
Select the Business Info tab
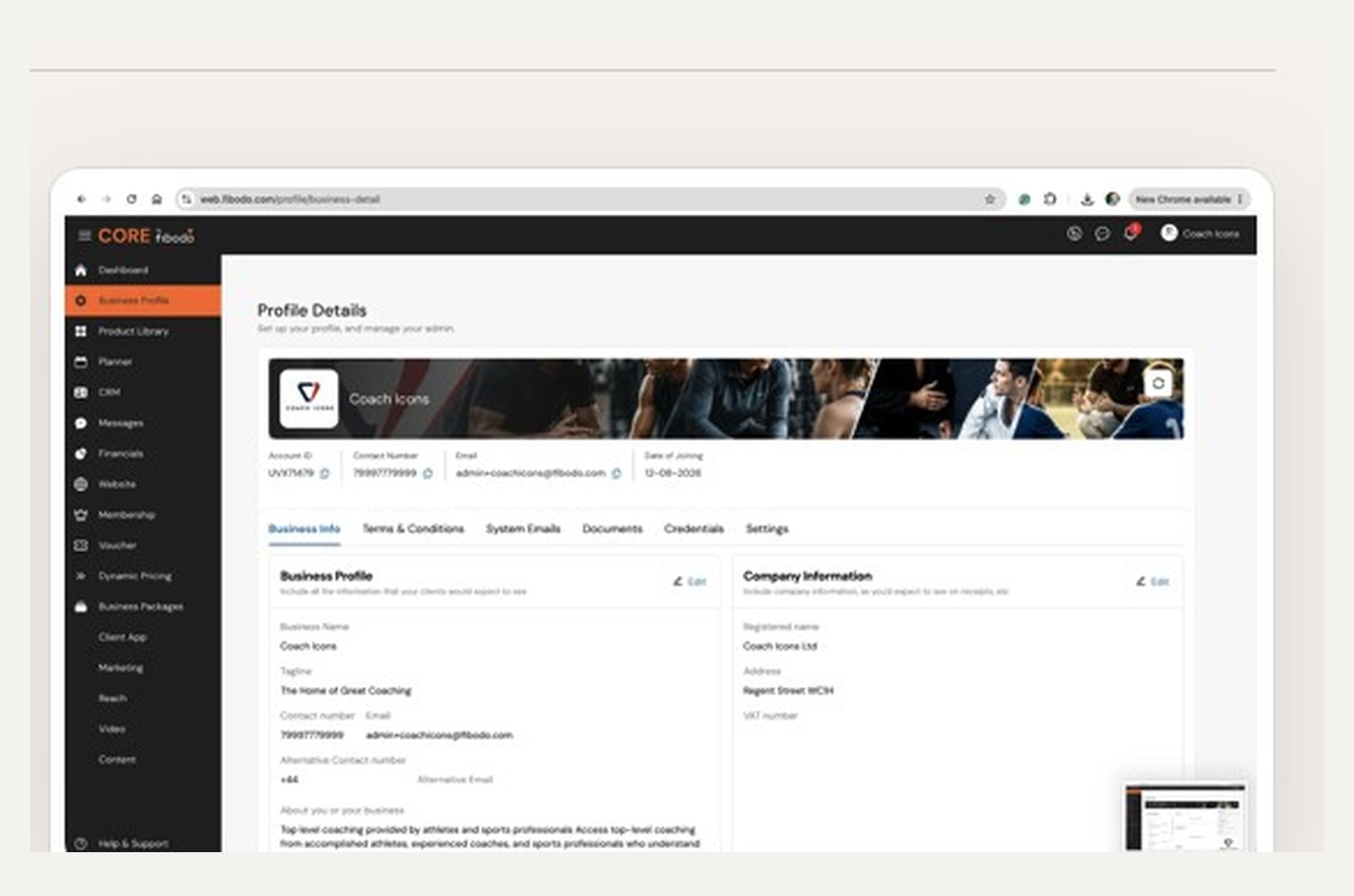pyautogui.click(x=305, y=529)
